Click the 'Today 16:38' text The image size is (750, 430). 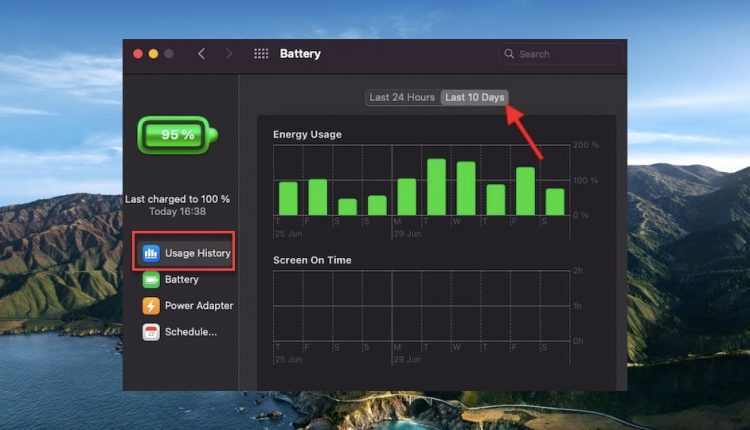[177, 211]
